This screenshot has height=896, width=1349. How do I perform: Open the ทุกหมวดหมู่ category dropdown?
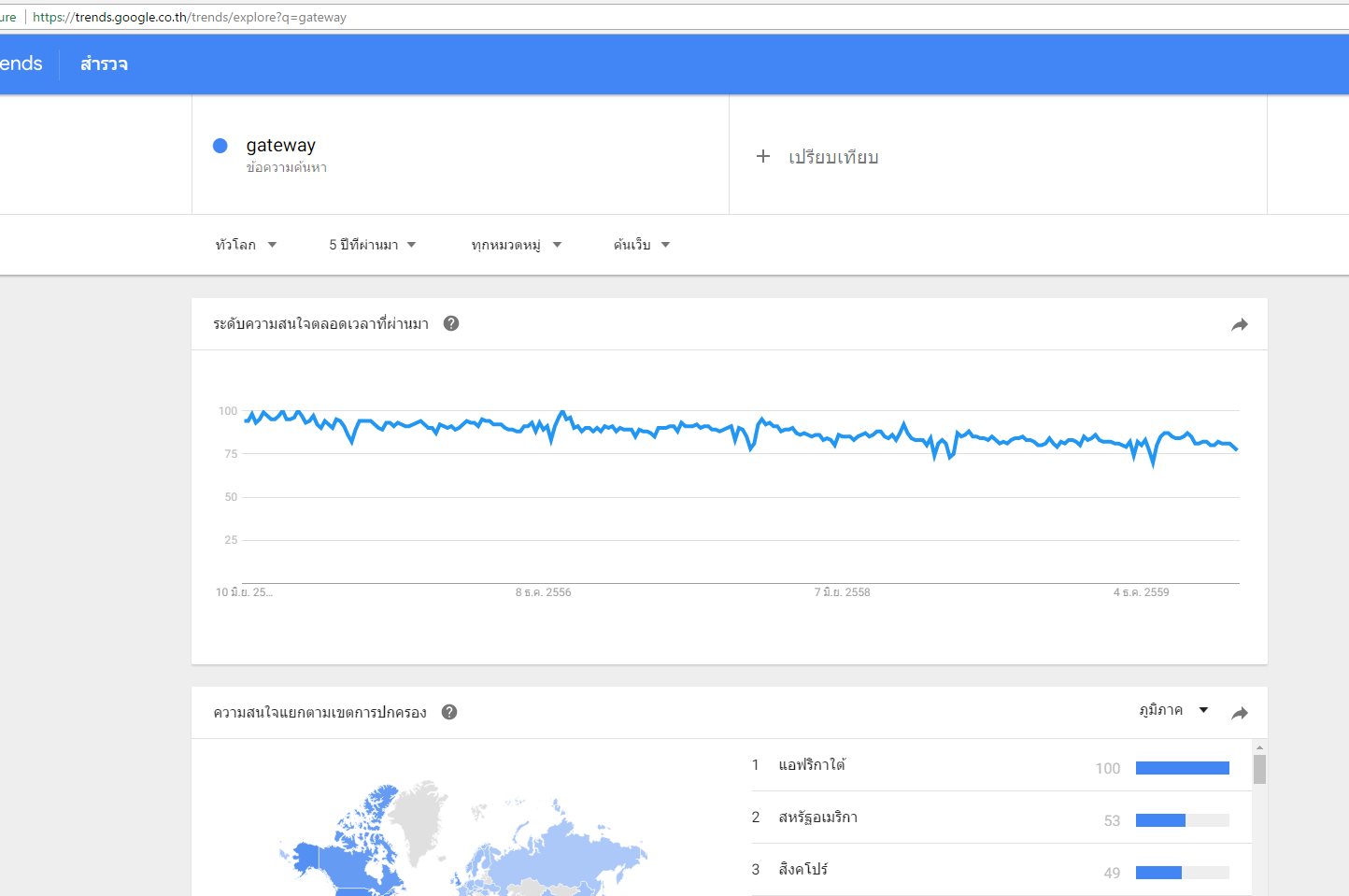[x=517, y=245]
